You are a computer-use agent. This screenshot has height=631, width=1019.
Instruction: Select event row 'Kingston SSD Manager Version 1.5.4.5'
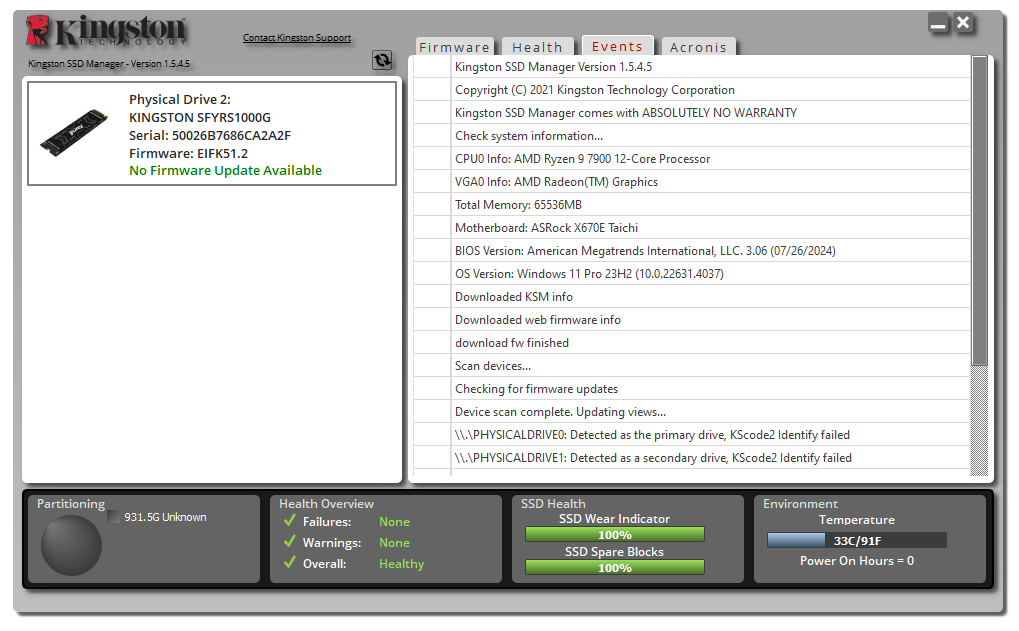point(691,67)
